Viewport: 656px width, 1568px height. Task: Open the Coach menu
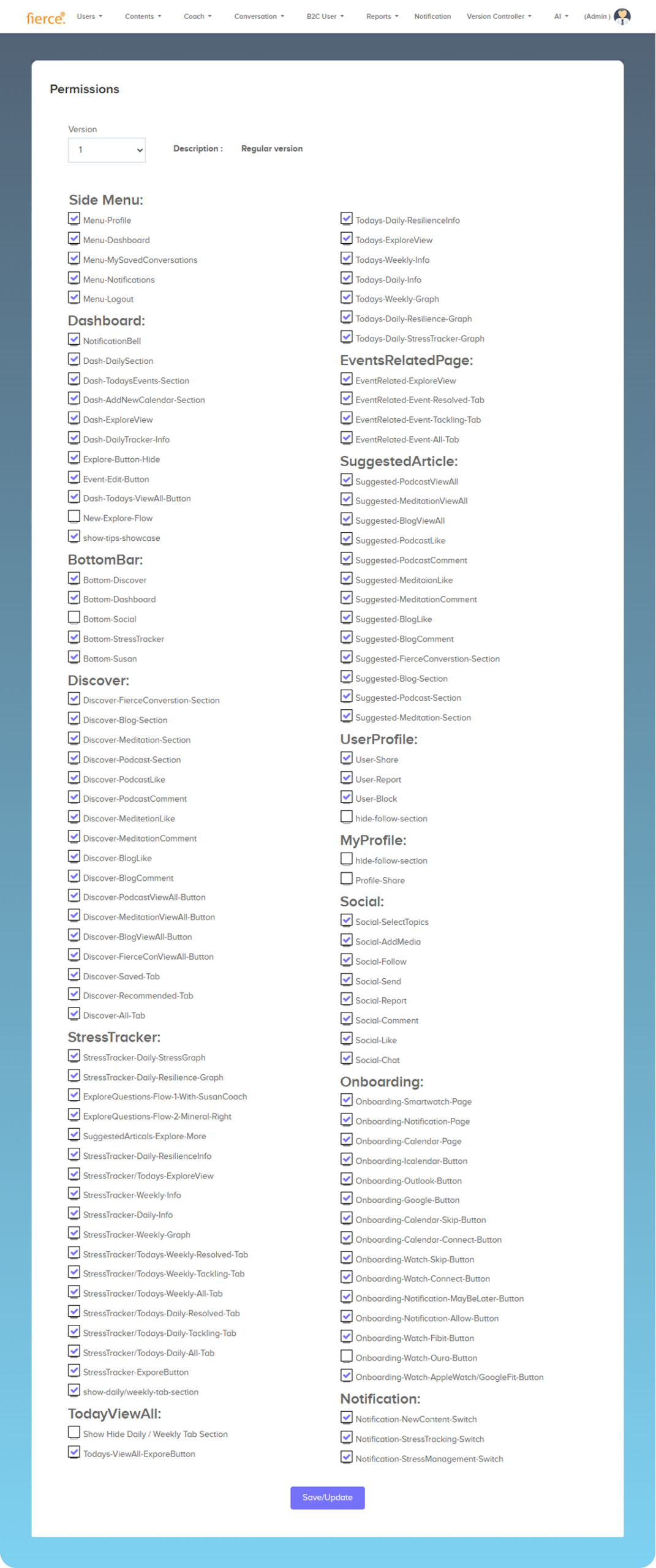click(197, 17)
